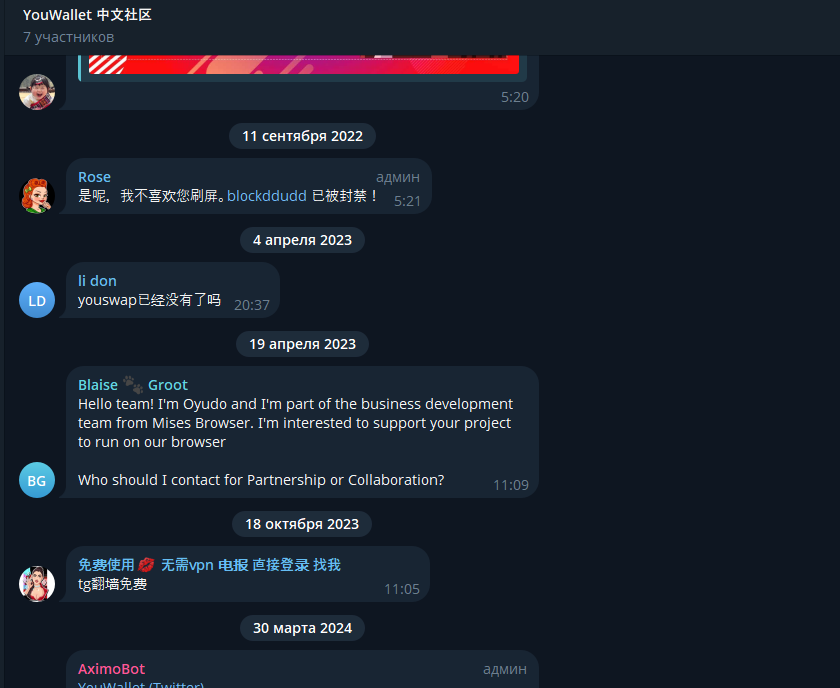Click the 7 участников members count

(69, 37)
